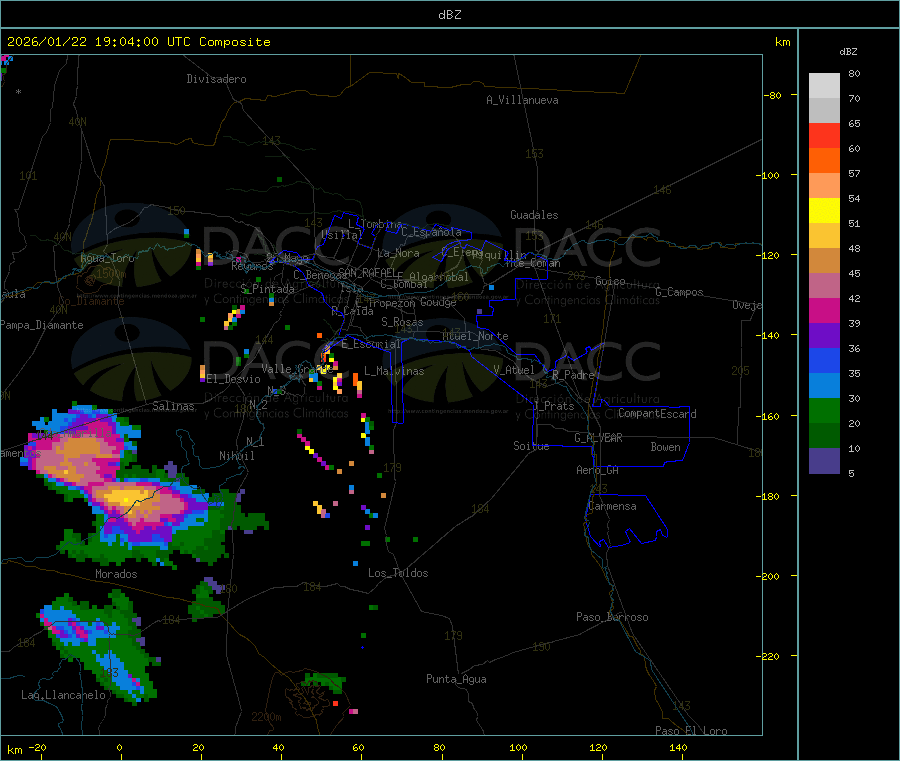Click the Morados location label

point(117,574)
